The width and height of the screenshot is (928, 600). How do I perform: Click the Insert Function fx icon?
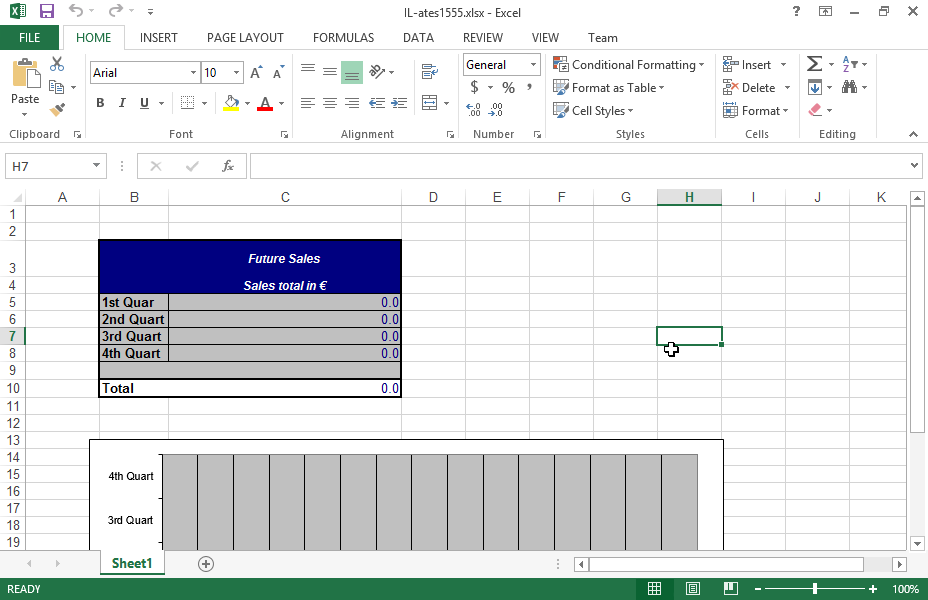click(228, 166)
